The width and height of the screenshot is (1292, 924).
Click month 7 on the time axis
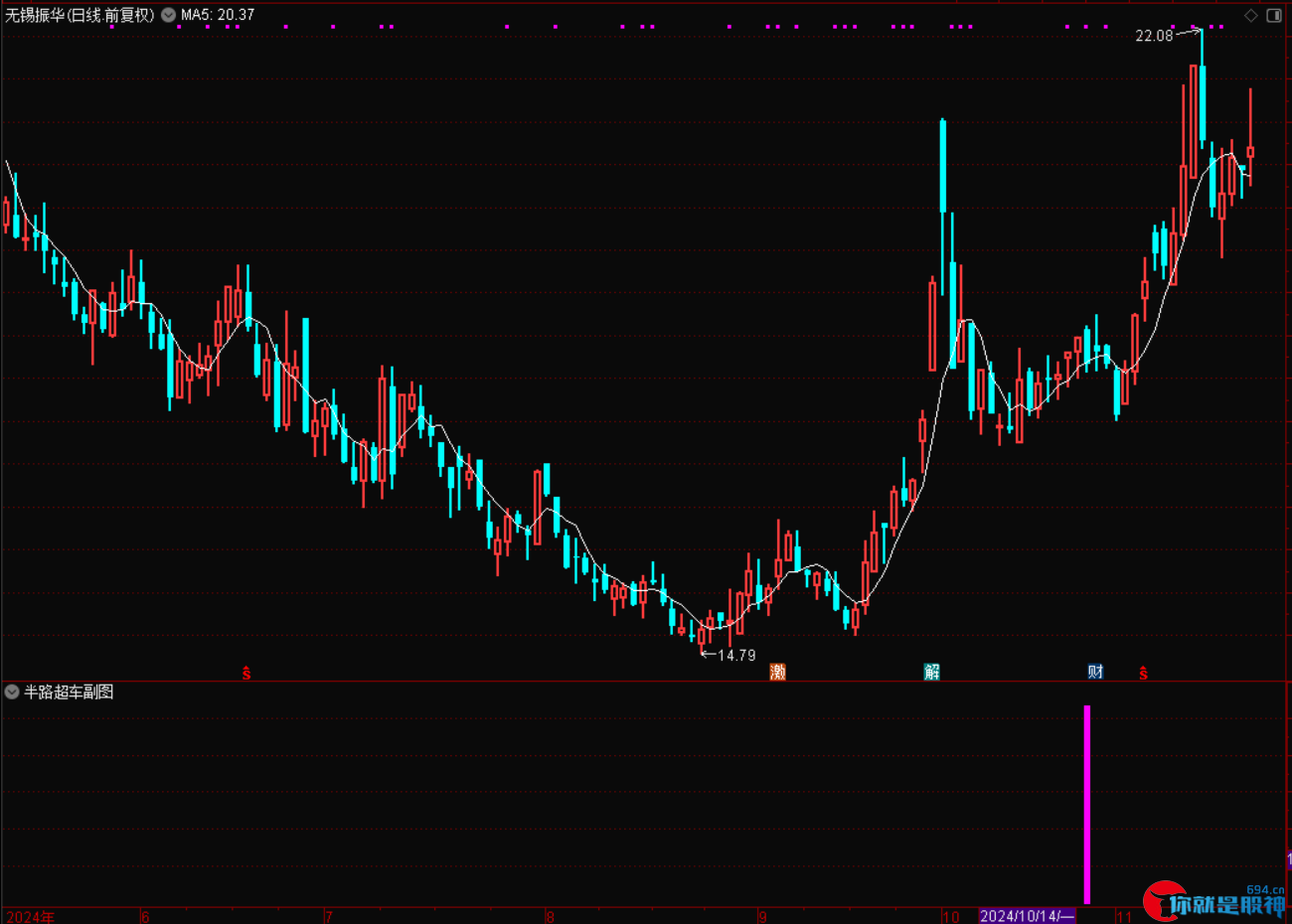coord(329,916)
